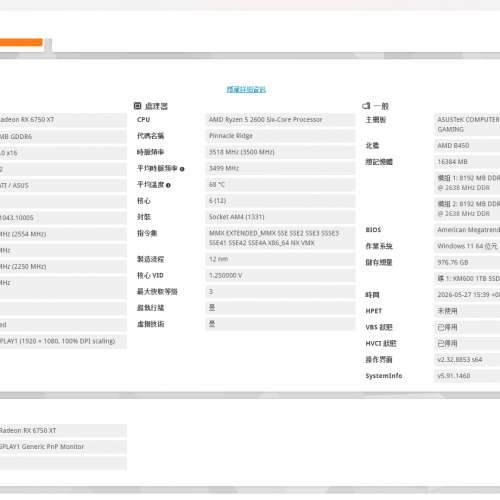The width and height of the screenshot is (500, 500).
Task: Open info tooltip beside 平均時脈頻率
Action: [182, 169]
